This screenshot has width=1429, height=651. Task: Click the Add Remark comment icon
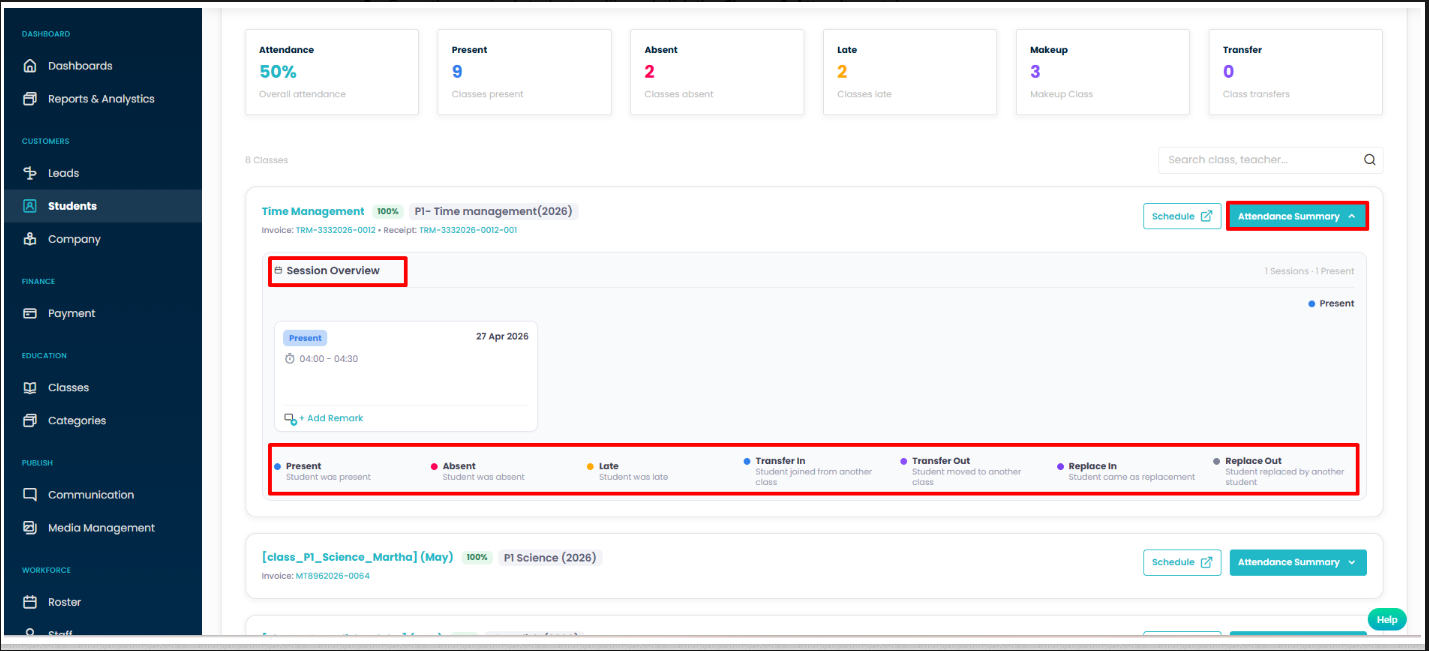[x=290, y=419]
